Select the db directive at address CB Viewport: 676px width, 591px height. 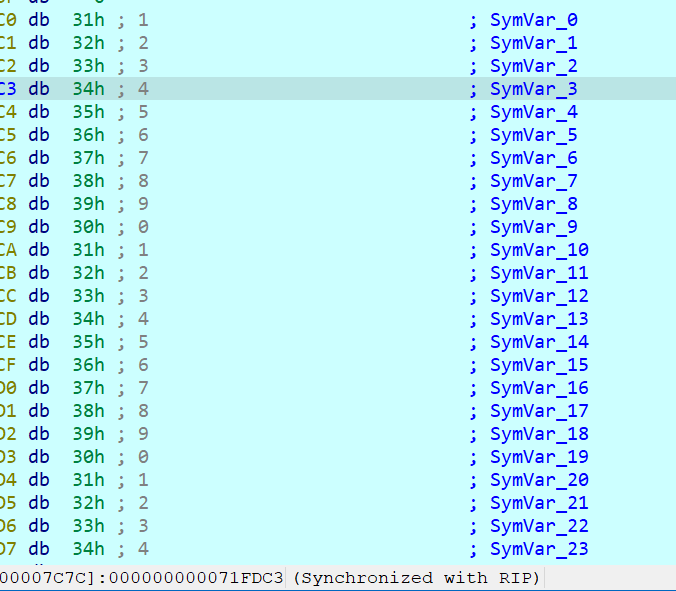click(39, 273)
